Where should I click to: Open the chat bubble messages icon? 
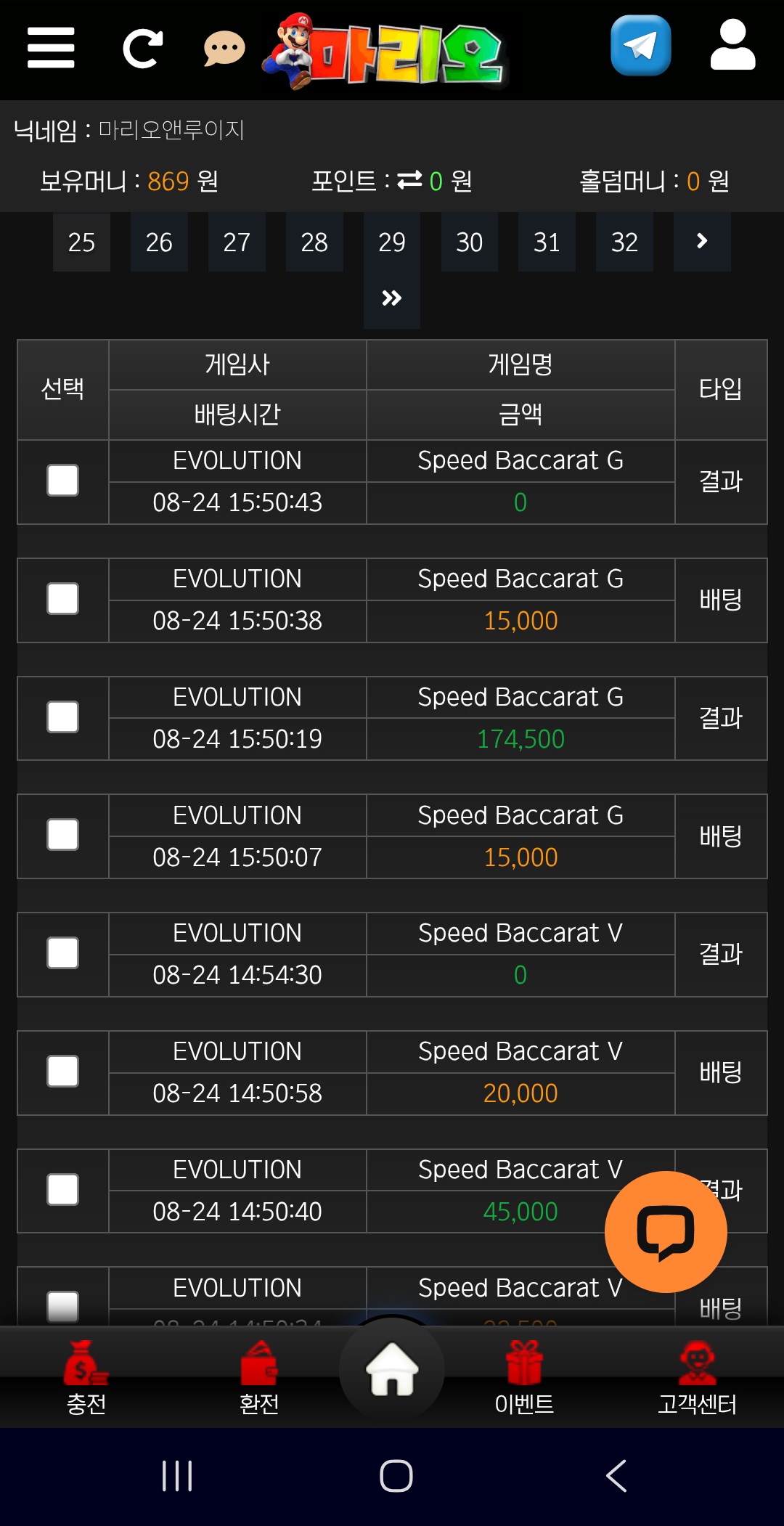tap(224, 49)
